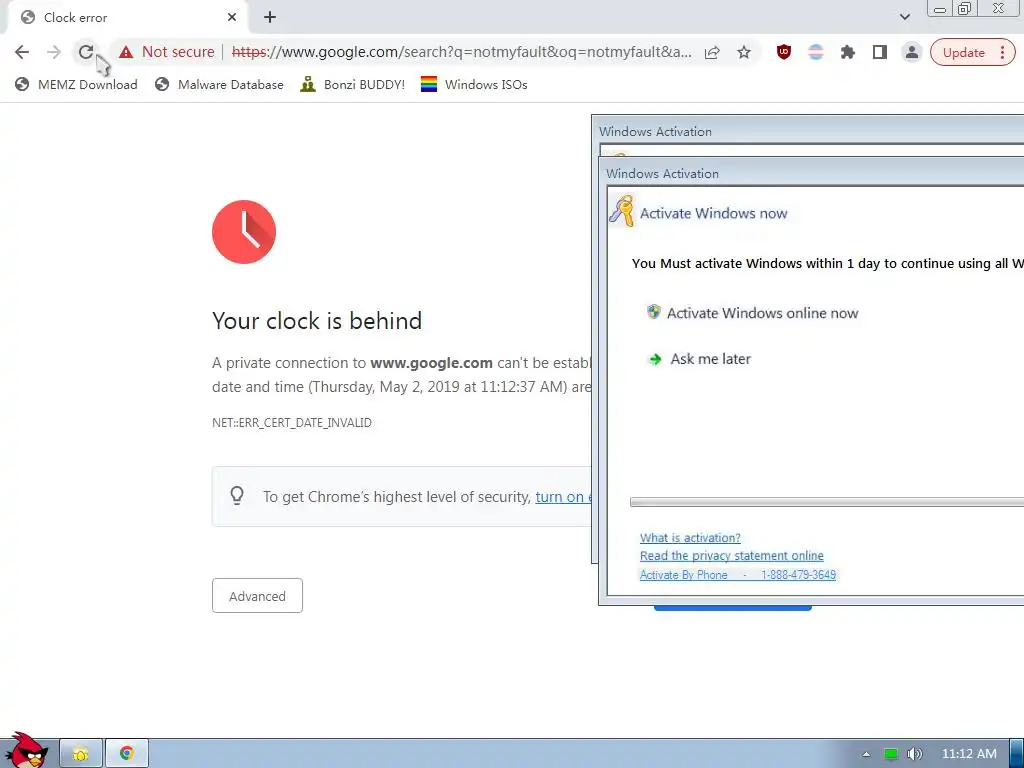1024x768 pixels.
Task: Open the tab search dropdown arrow
Action: coord(904,17)
